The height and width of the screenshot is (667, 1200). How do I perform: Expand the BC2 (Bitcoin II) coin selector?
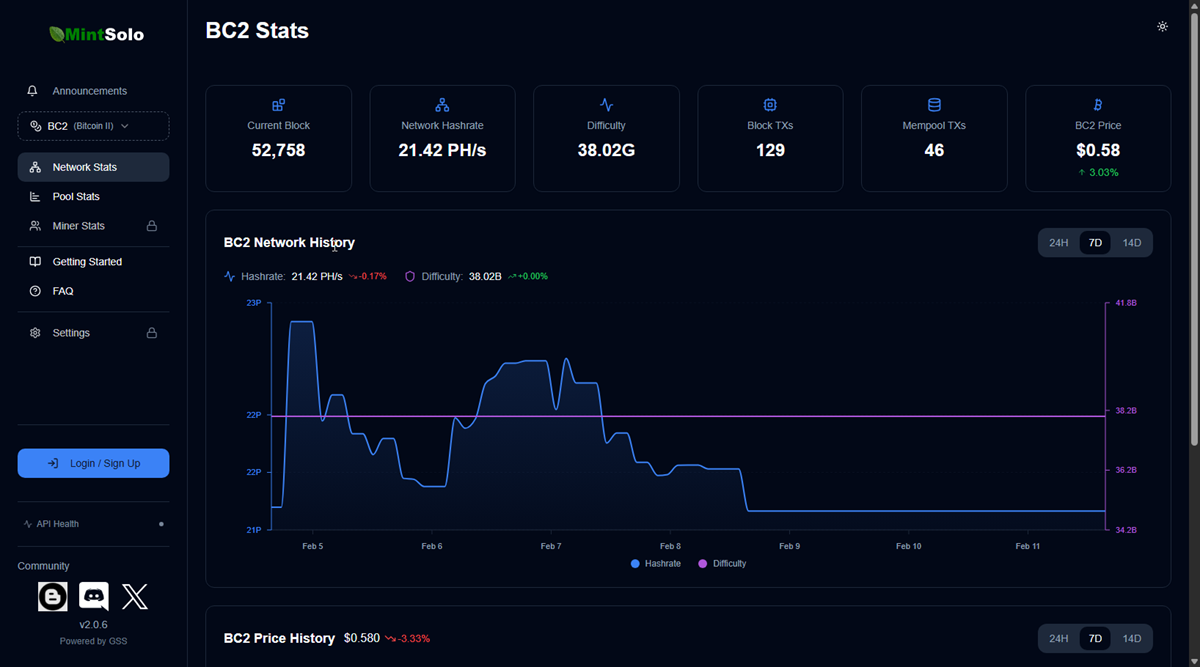(93, 126)
